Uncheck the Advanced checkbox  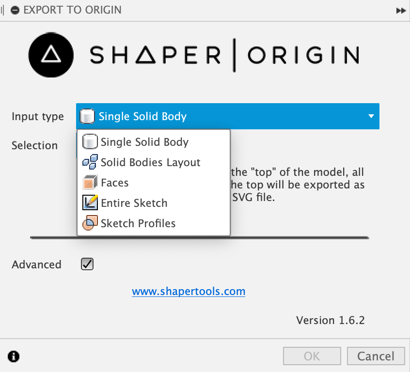pyautogui.click(x=87, y=264)
